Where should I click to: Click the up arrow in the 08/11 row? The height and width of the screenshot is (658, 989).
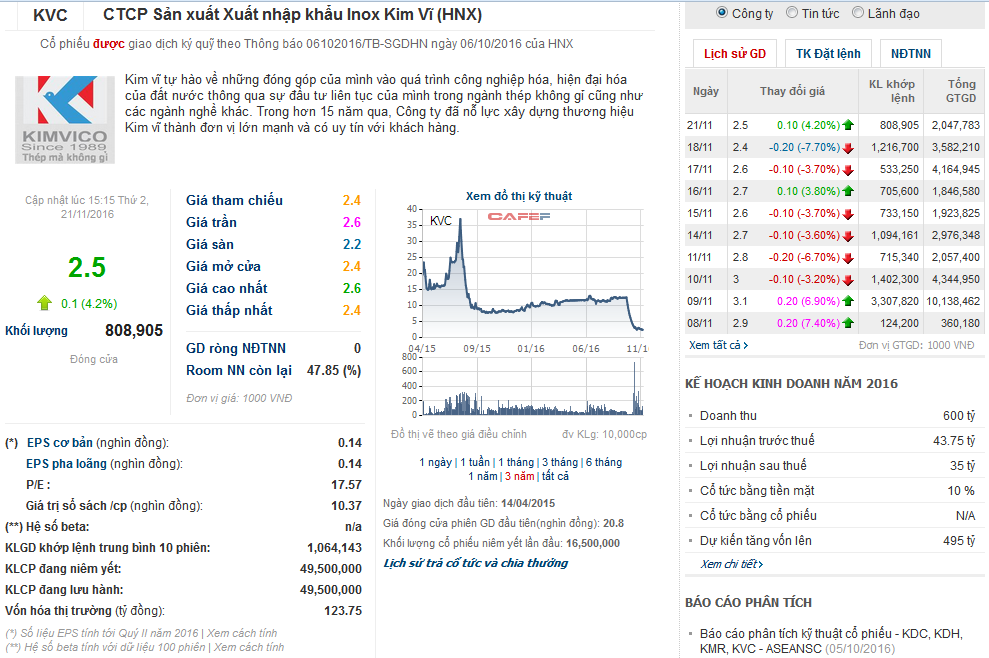pos(848,323)
